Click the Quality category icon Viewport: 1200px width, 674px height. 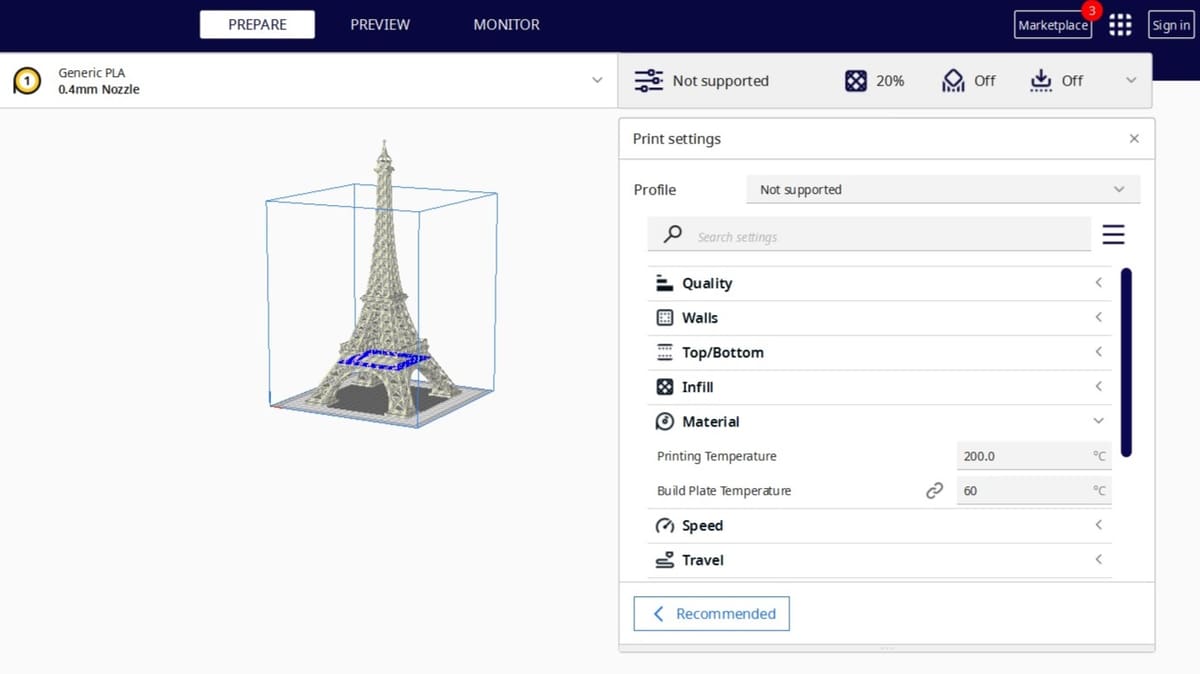coord(664,283)
